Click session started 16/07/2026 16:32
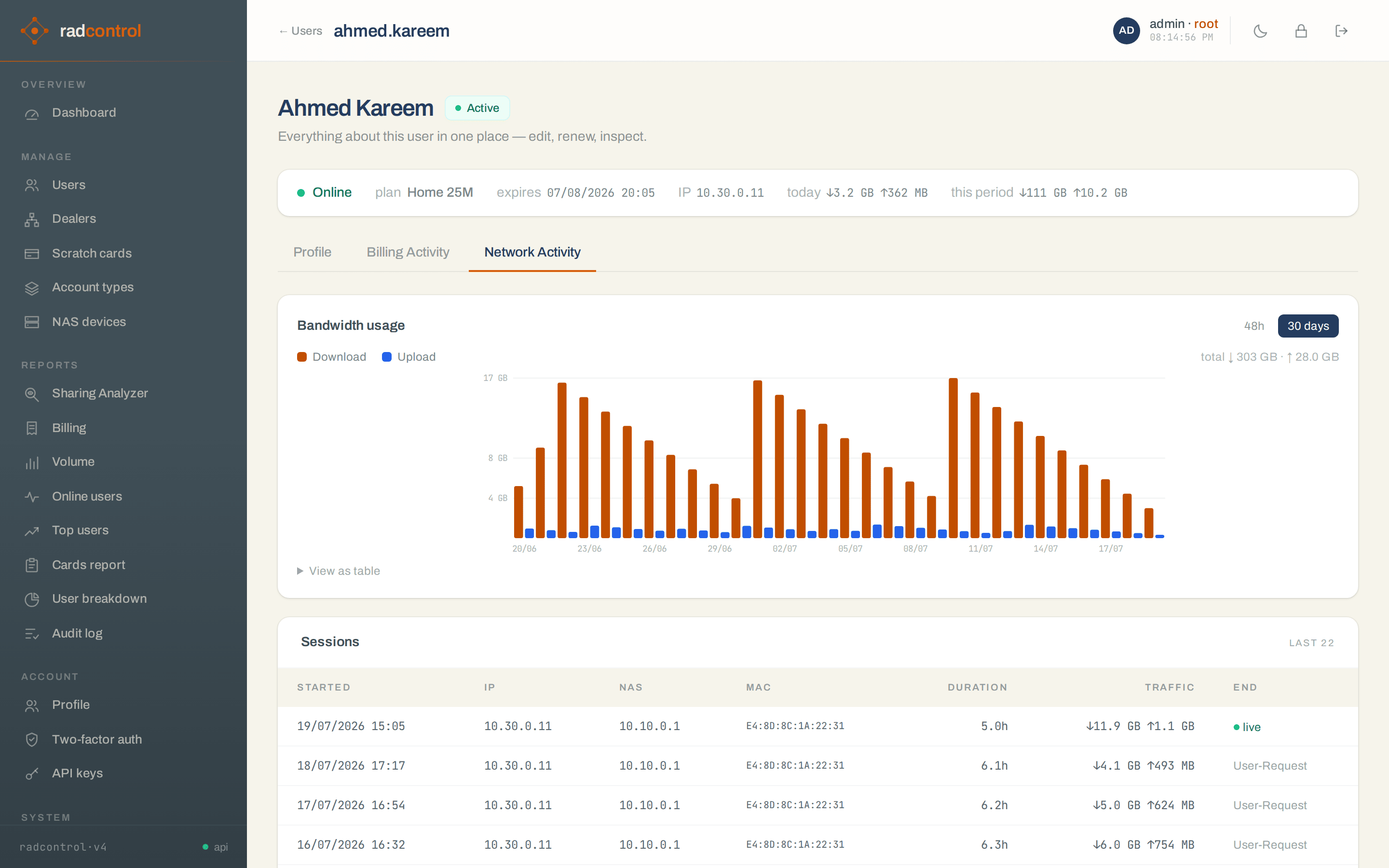The height and width of the screenshot is (868, 1389). click(x=351, y=845)
